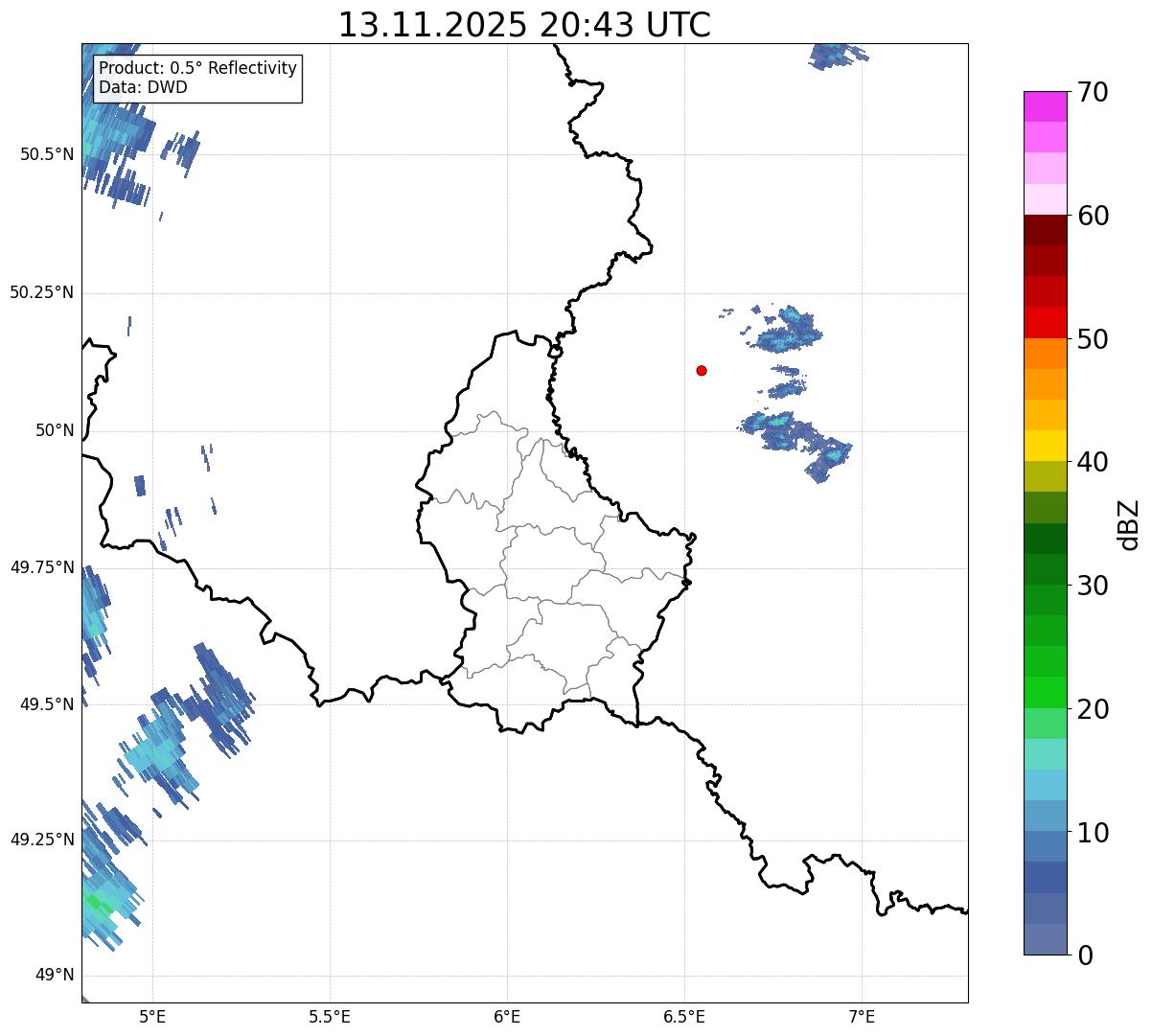Click the 0 tick label on colorbar
This screenshot has height=1036, width=1152.
[1086, 955]
